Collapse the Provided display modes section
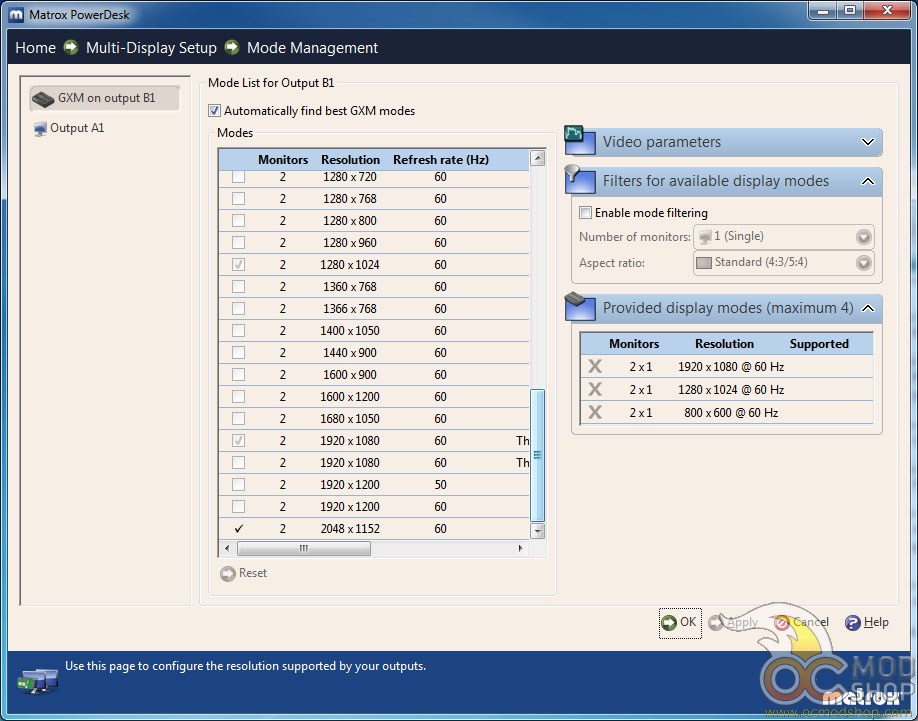This screenshot has height=721, width=918. pos(868,308)
